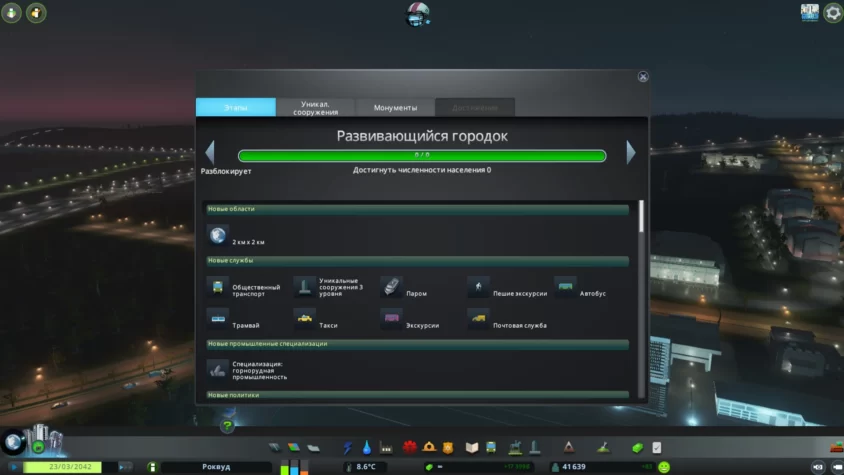This screenshot has width=844, height=475.
Task: Close the milestones window
Action: click(643, 76)
